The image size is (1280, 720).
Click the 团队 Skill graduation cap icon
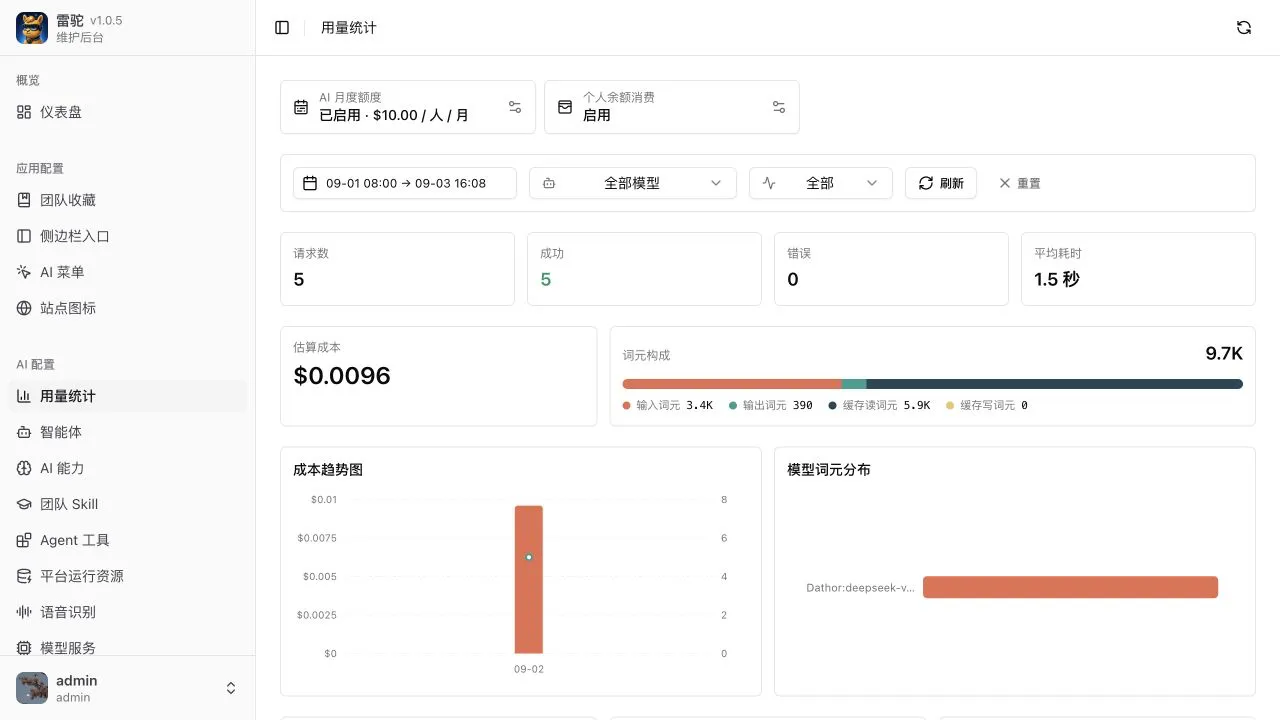coord(24,504)
